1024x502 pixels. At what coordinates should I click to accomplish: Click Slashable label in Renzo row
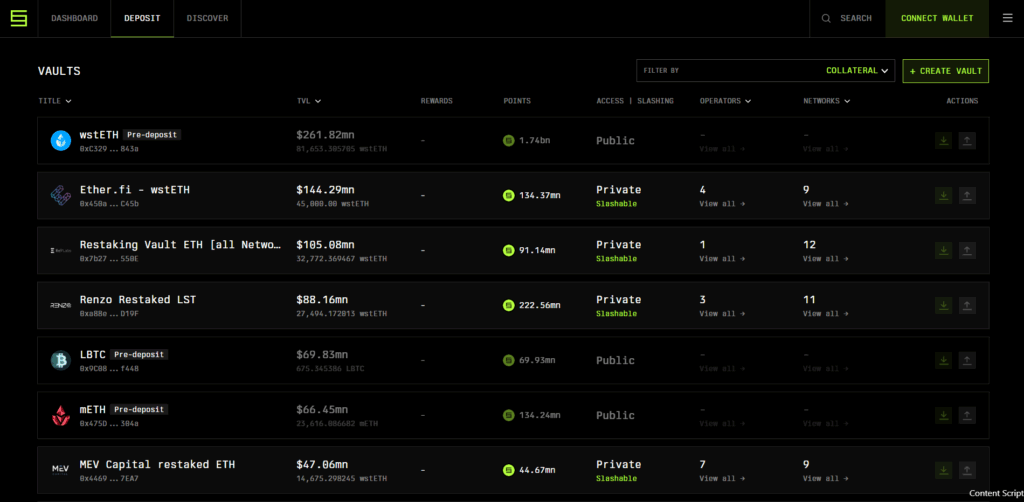click(x=616, y=313)
